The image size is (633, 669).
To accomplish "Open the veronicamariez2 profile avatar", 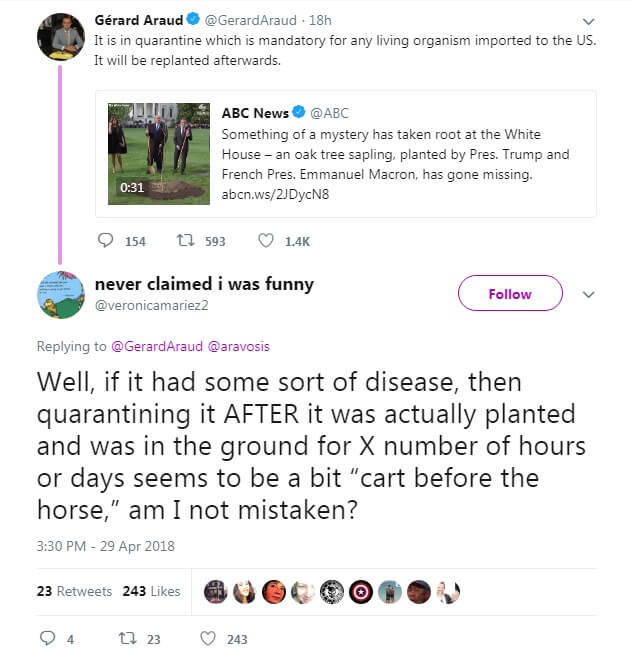I will coord(60,294).
